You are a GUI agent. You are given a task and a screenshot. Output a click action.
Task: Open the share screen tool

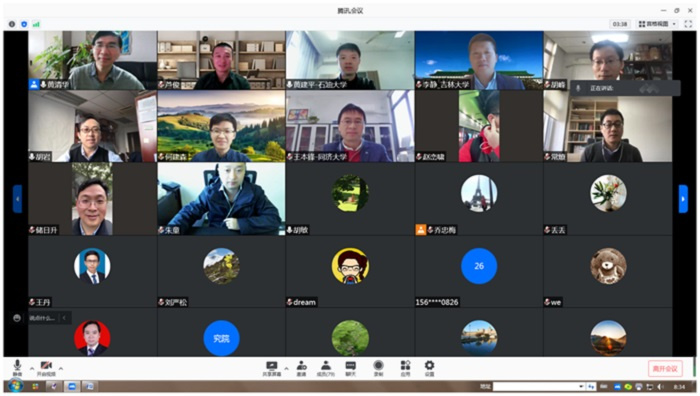271,368
